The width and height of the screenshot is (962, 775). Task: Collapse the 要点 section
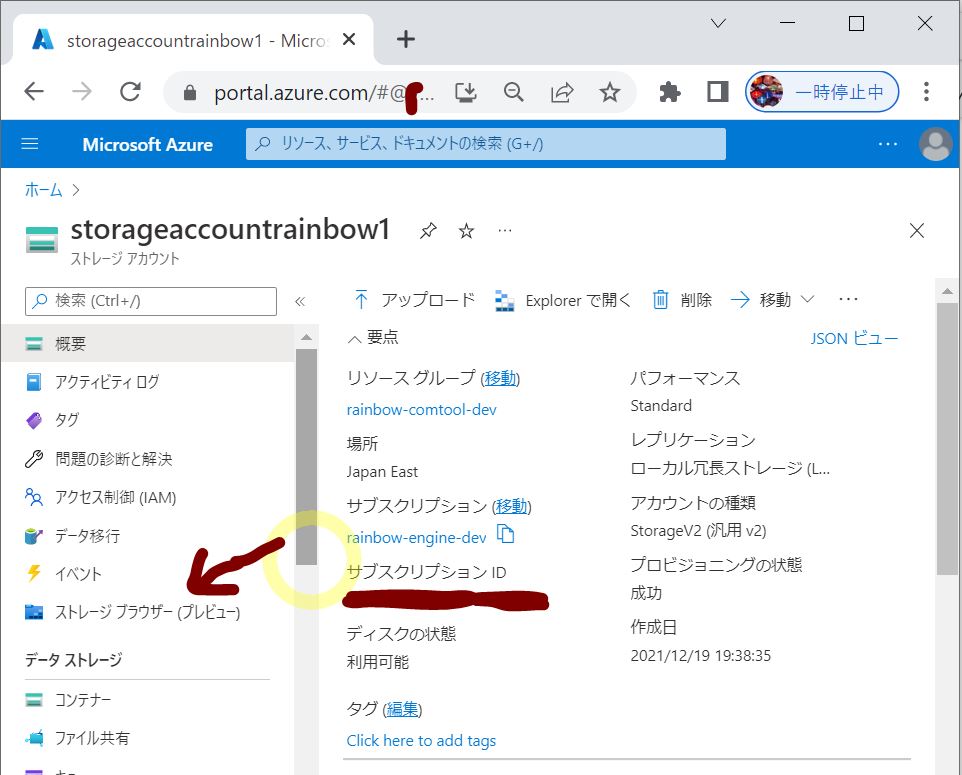click(x=373, y=337)
